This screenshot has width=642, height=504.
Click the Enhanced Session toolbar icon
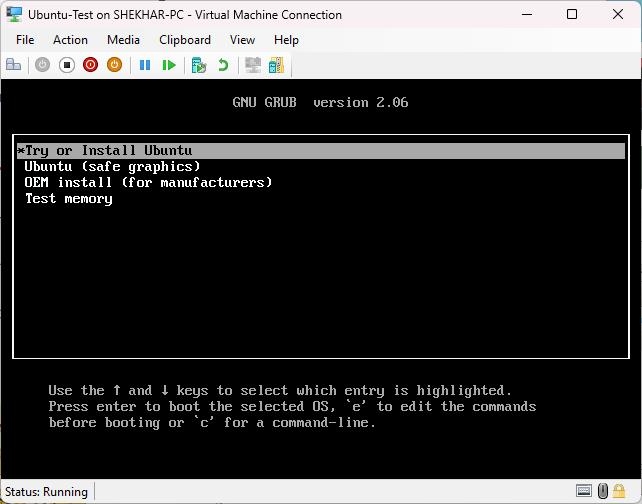click(253, 65)
